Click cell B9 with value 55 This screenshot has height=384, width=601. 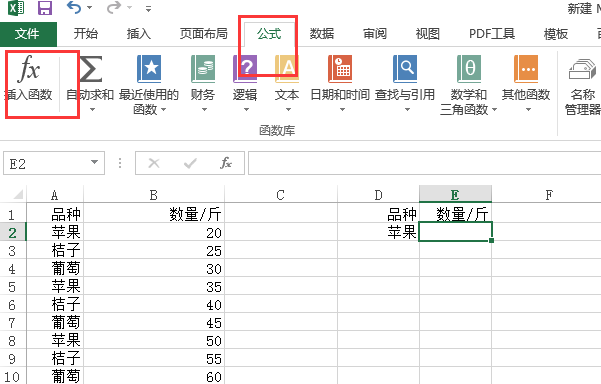coord(154,358)
